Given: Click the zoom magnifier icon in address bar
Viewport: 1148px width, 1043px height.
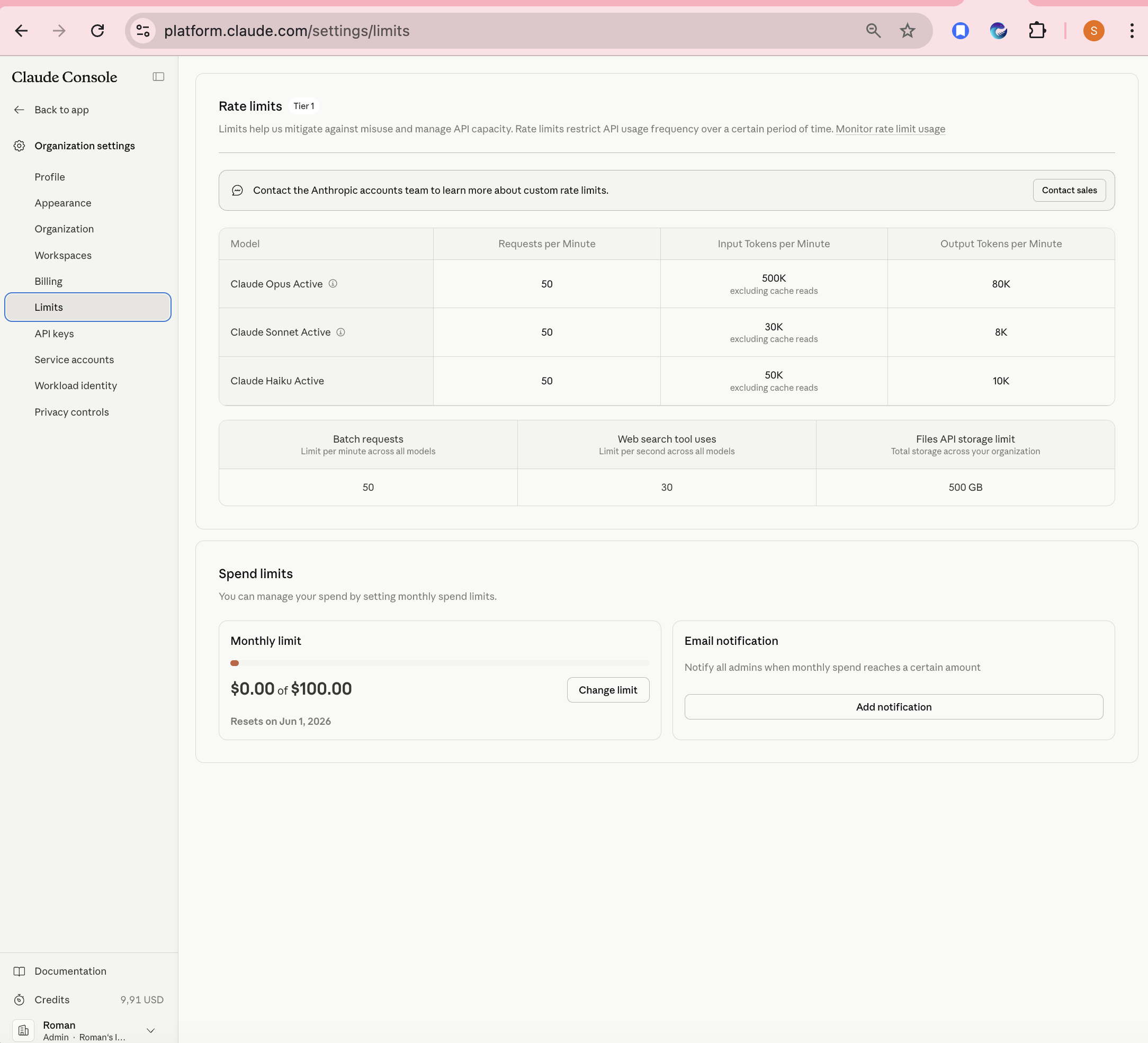Looking at the screenshot, I should pos(873,31).
